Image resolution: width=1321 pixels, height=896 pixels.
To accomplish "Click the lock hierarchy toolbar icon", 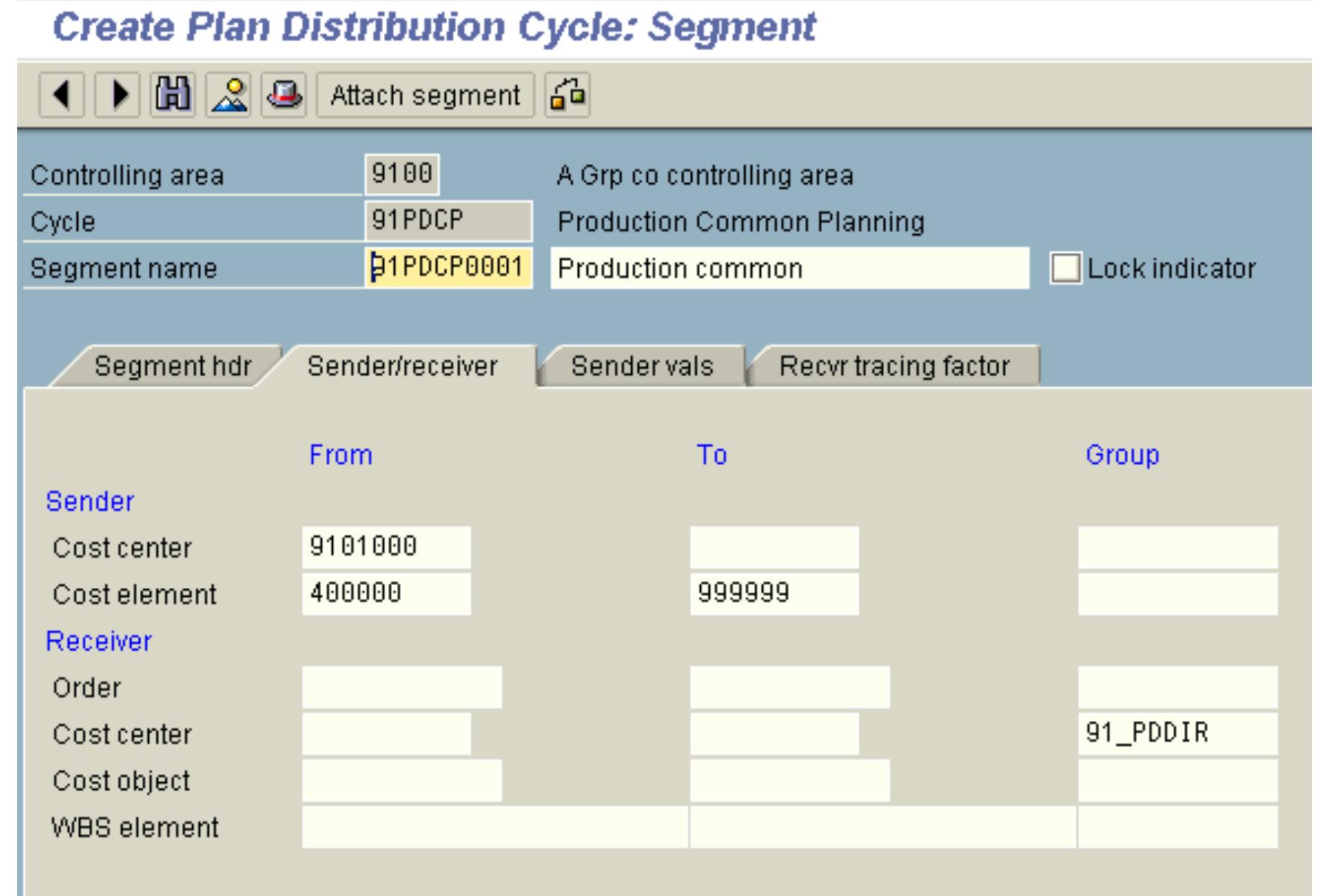I will pyautogui.click(x=568, y=96).
